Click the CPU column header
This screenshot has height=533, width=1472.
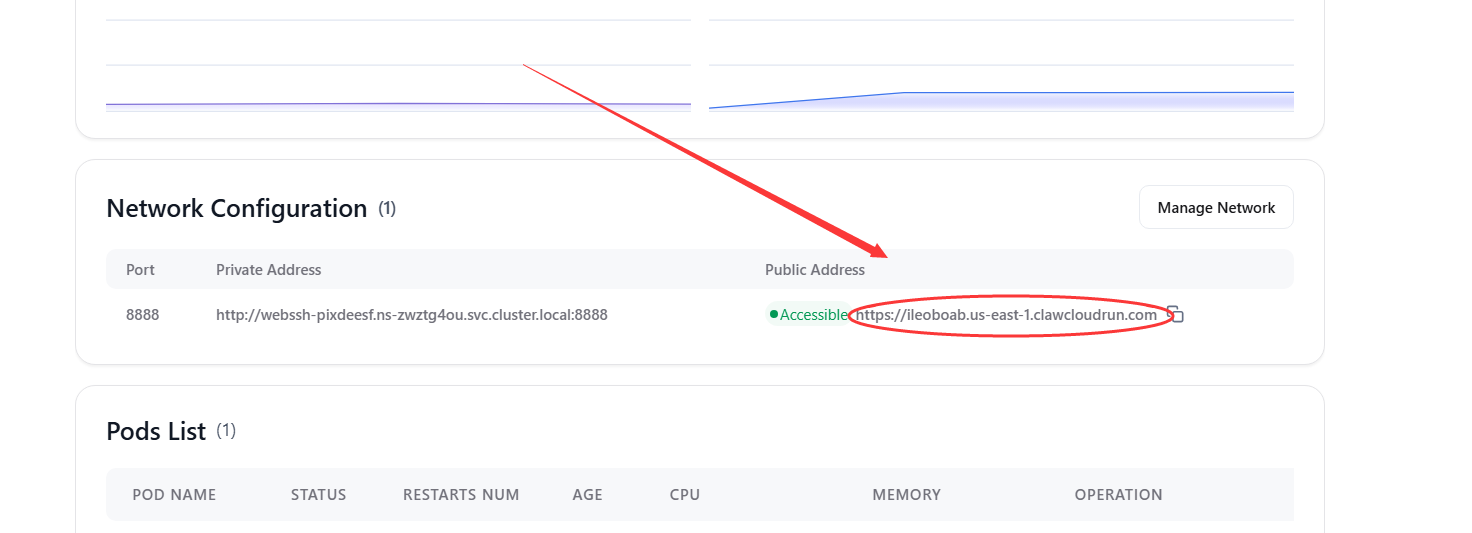[x=685, y=495]
